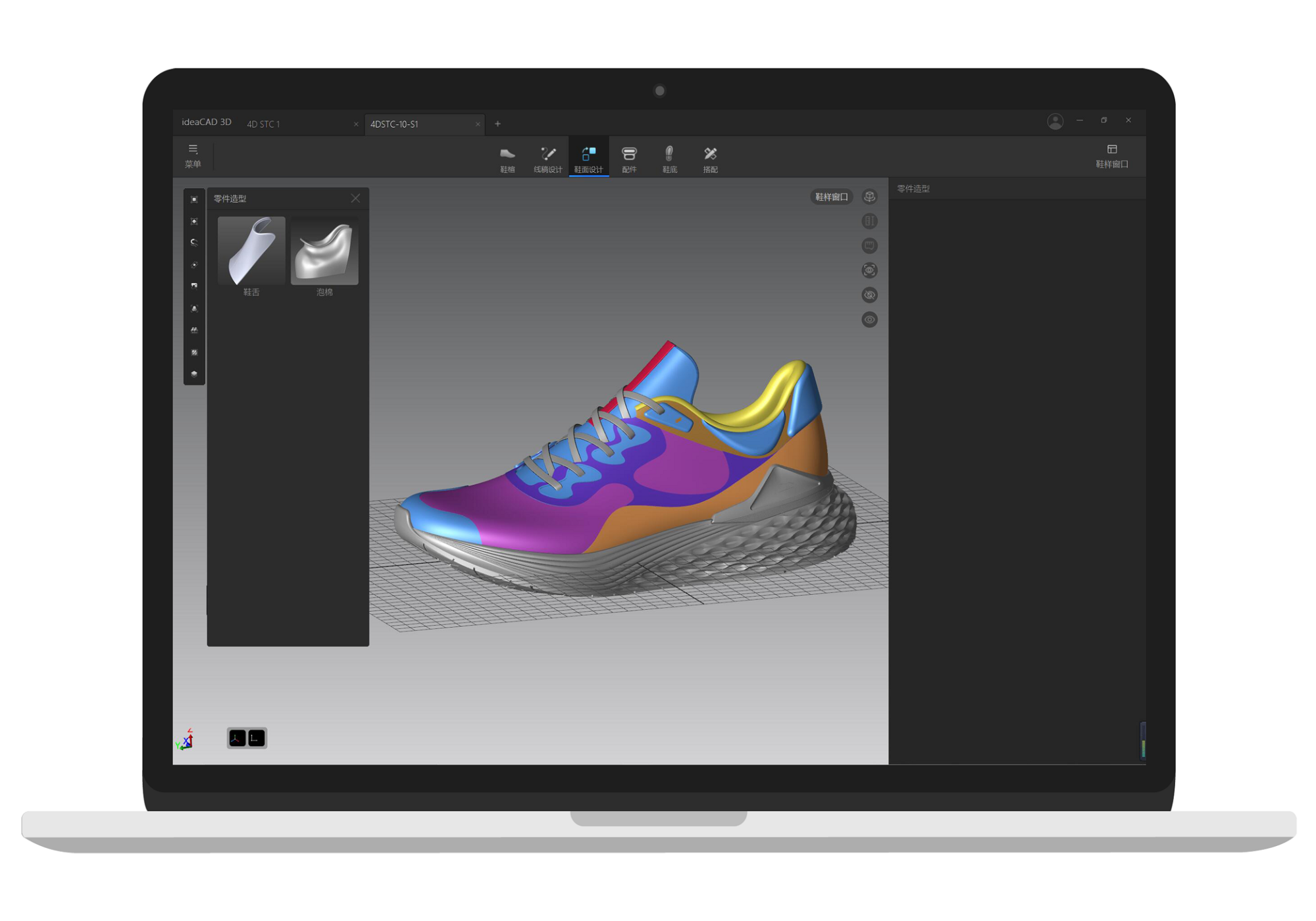Select the picture-frame tool in left toolbar
The width and height of the screenshot is (1316, 921).
coord(194,286)
